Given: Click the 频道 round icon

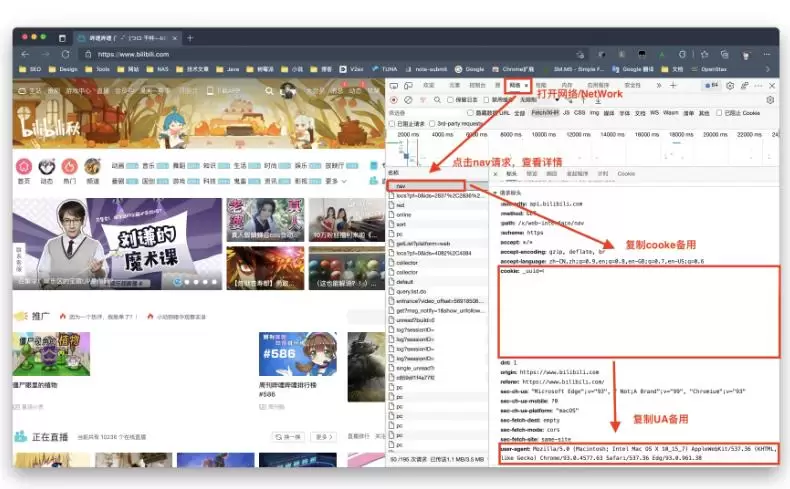Looking at the screenshot, I should pyautogui.click(x=92, y=166).
